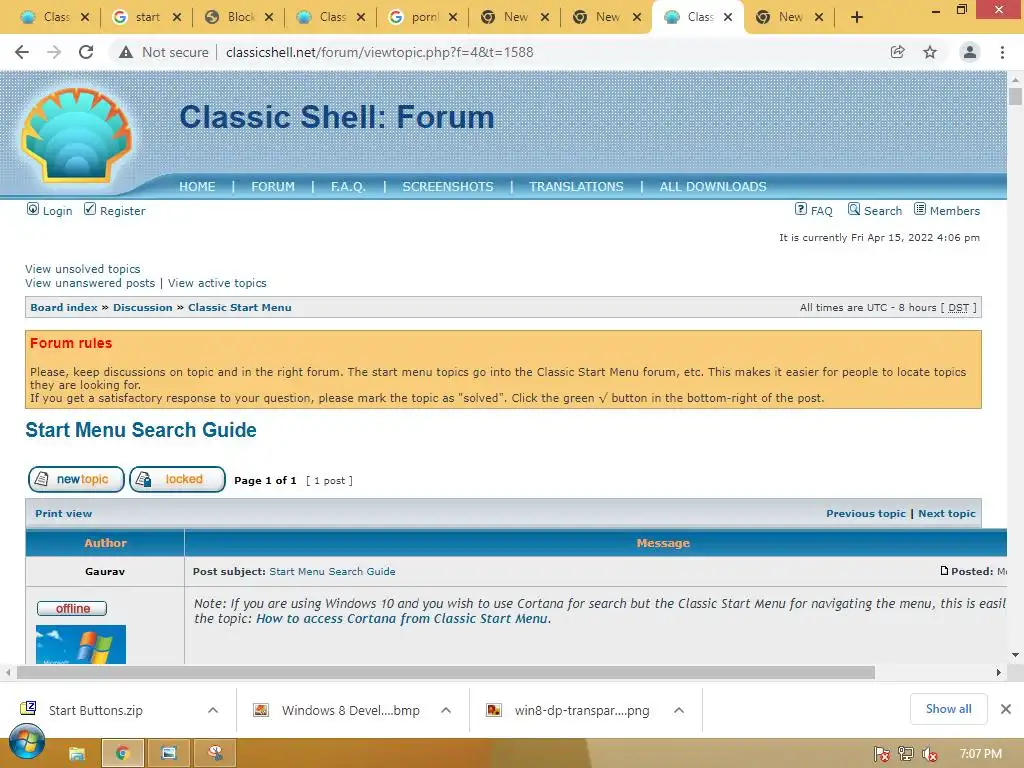Click the Search magnifier icon
Viewport: 1024px width, 768px height.
854,209
